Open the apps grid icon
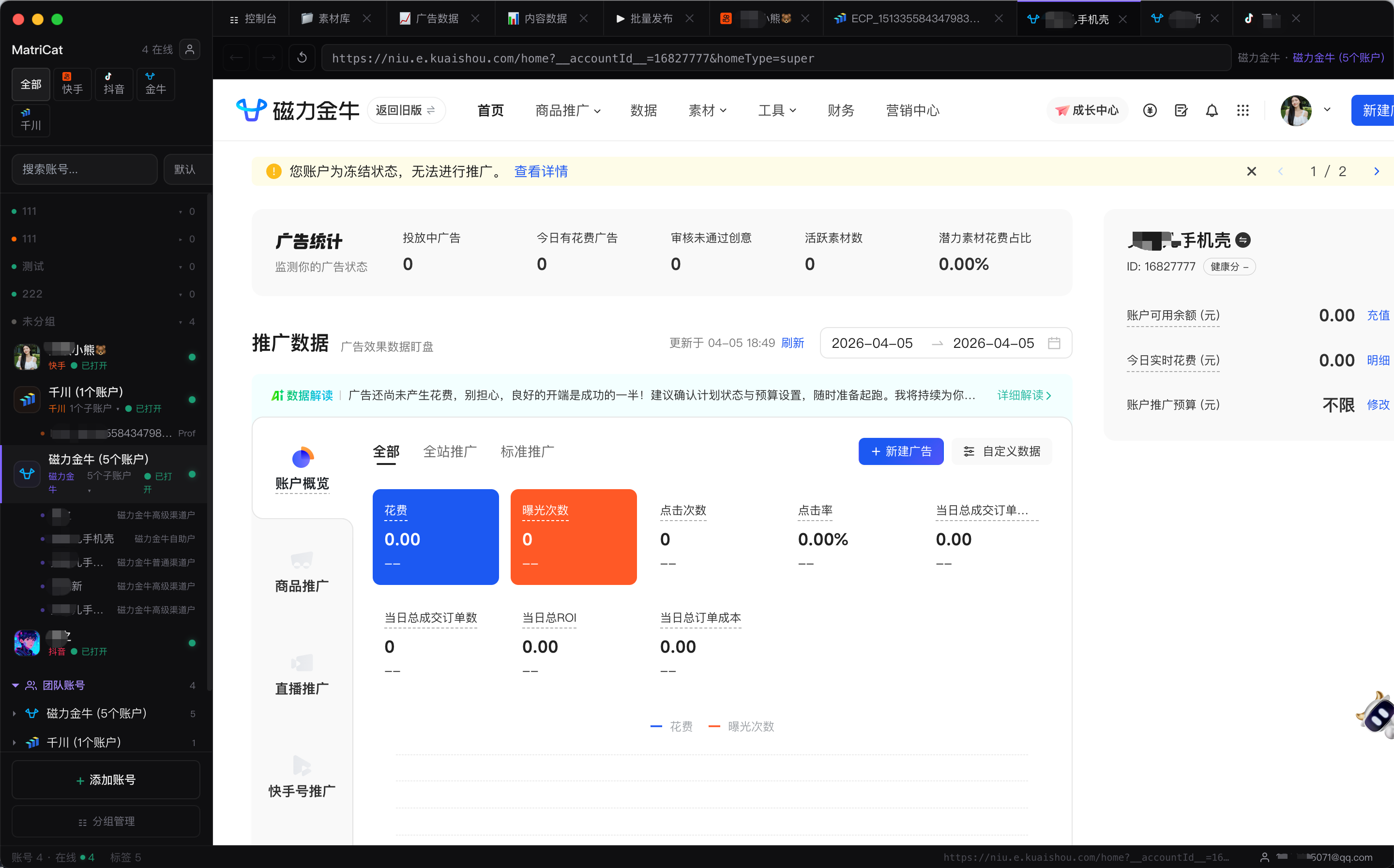 click(1243, 110)
